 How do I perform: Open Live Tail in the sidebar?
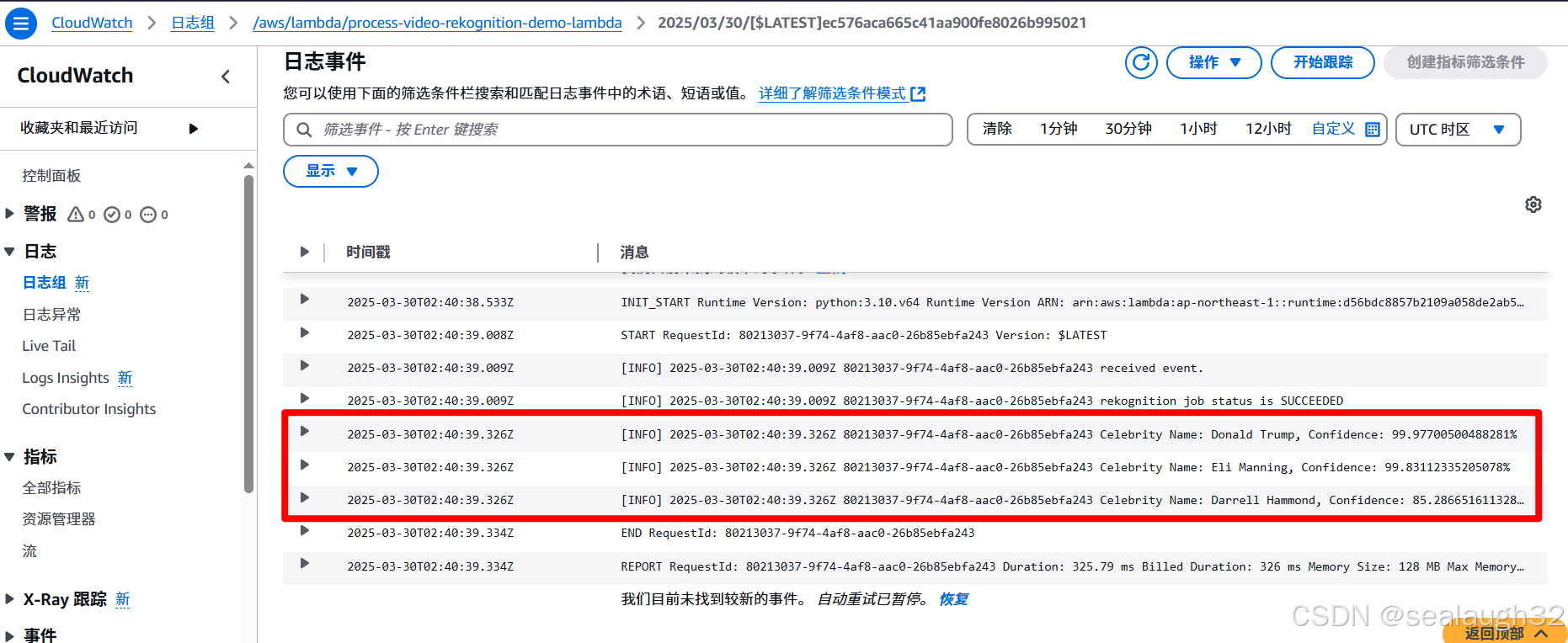click(x=49, y=346)
